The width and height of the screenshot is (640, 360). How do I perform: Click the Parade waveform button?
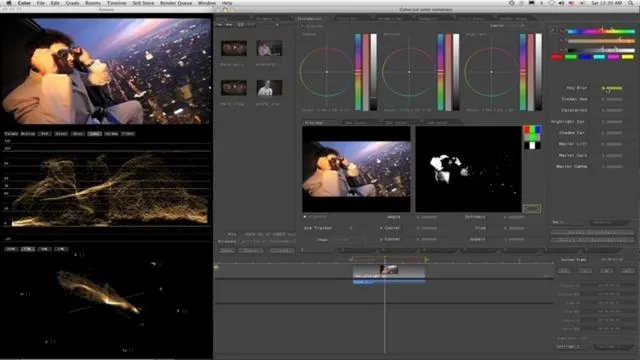(11, 134)
